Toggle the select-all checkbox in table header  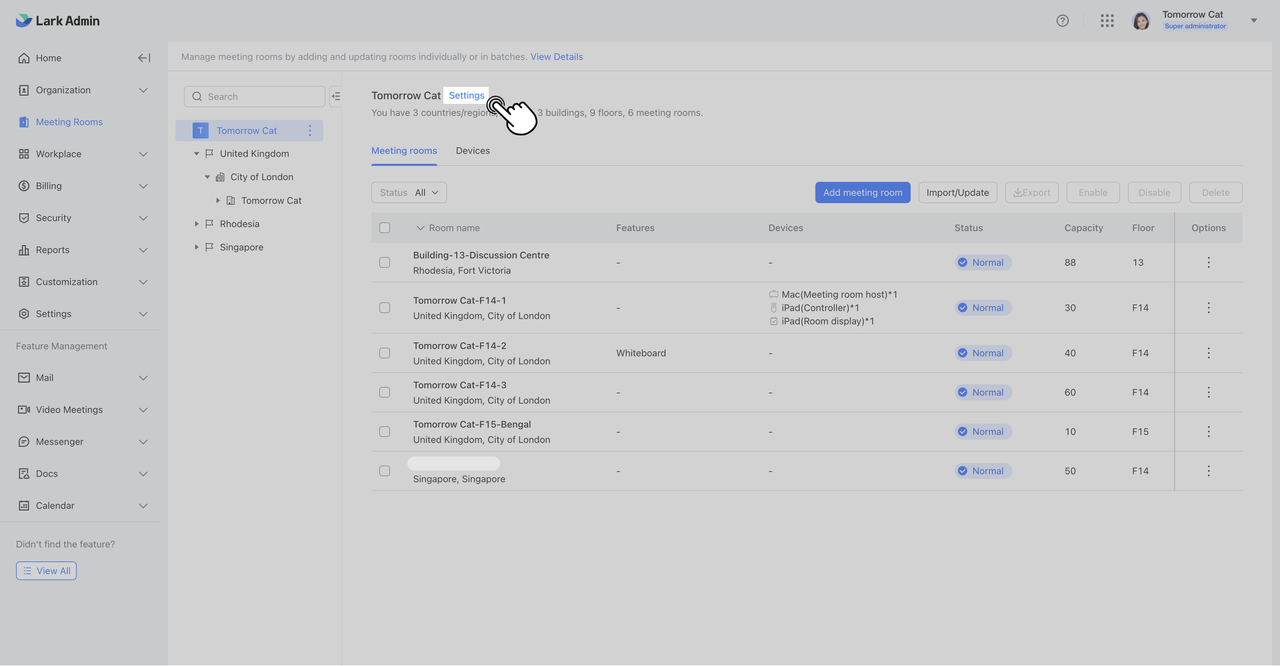[x=385, y=228]
